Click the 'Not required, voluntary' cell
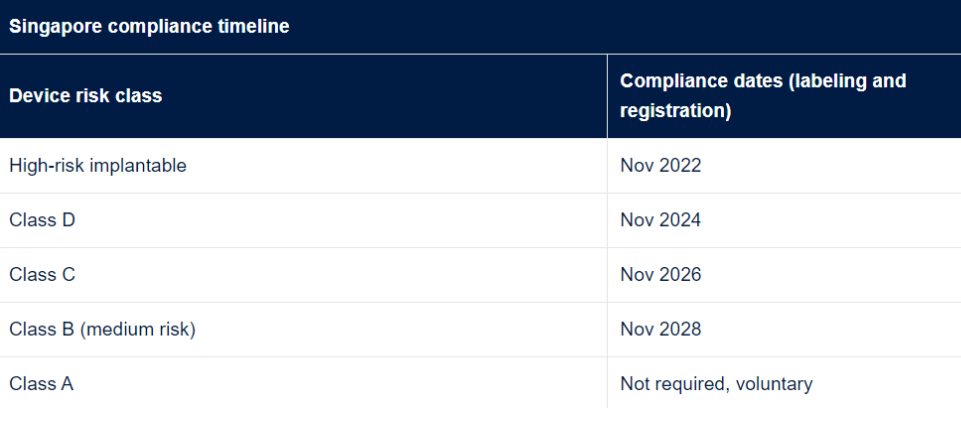The width and height of the screenshot is (961, 438). (x=716, y=384)
